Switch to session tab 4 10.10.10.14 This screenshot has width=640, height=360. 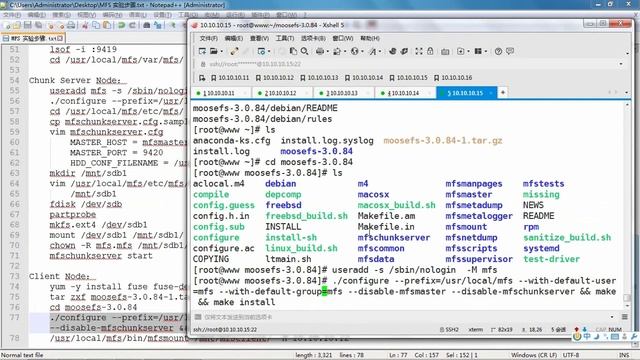pos(406,93)
